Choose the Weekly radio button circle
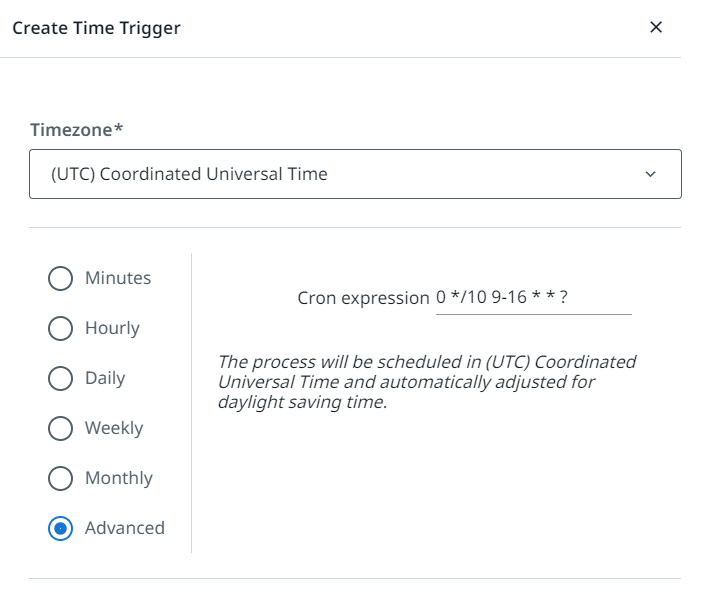 [60, 428]
